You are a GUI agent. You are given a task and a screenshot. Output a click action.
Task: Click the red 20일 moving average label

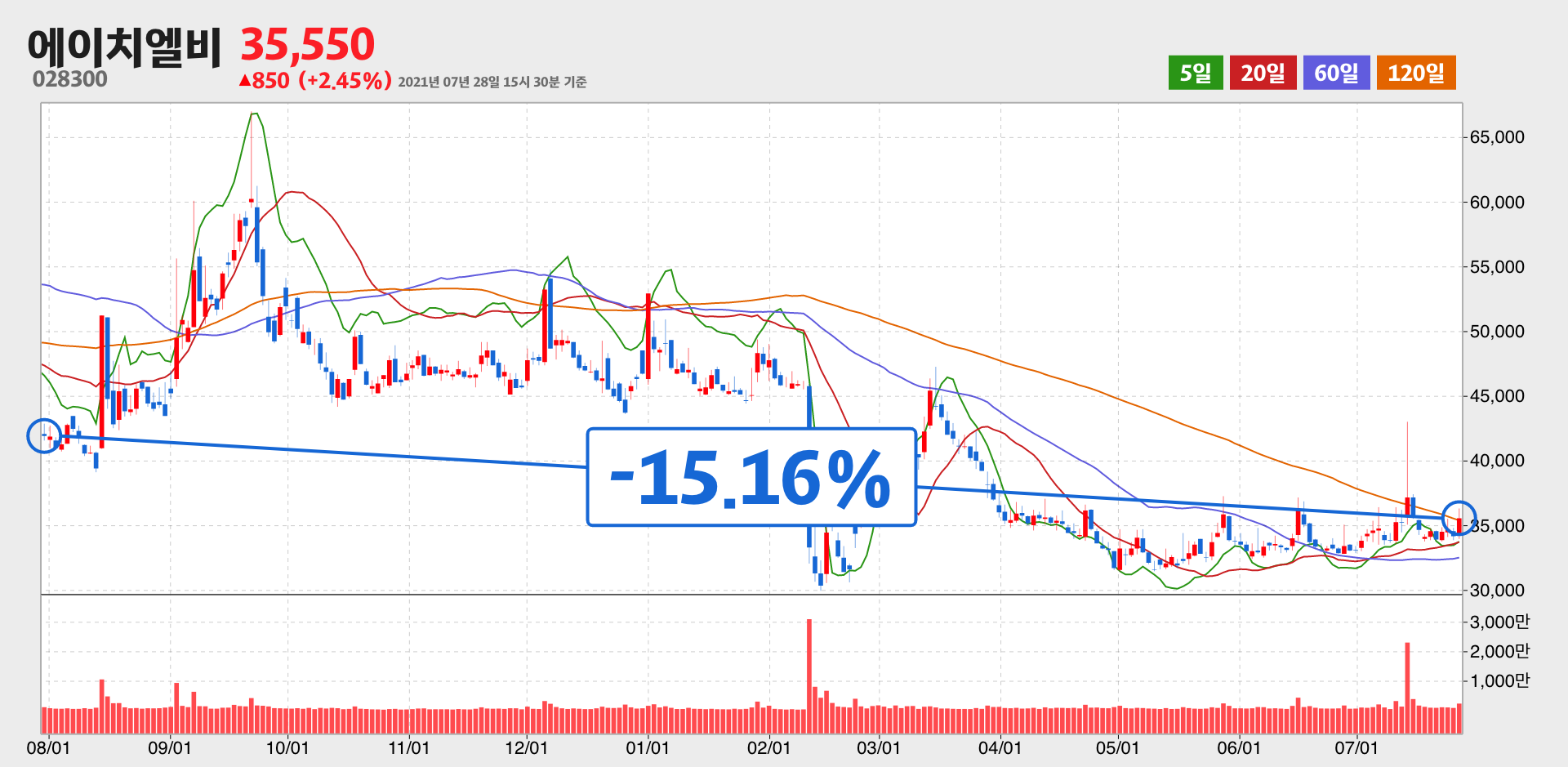pos(1263,73)
